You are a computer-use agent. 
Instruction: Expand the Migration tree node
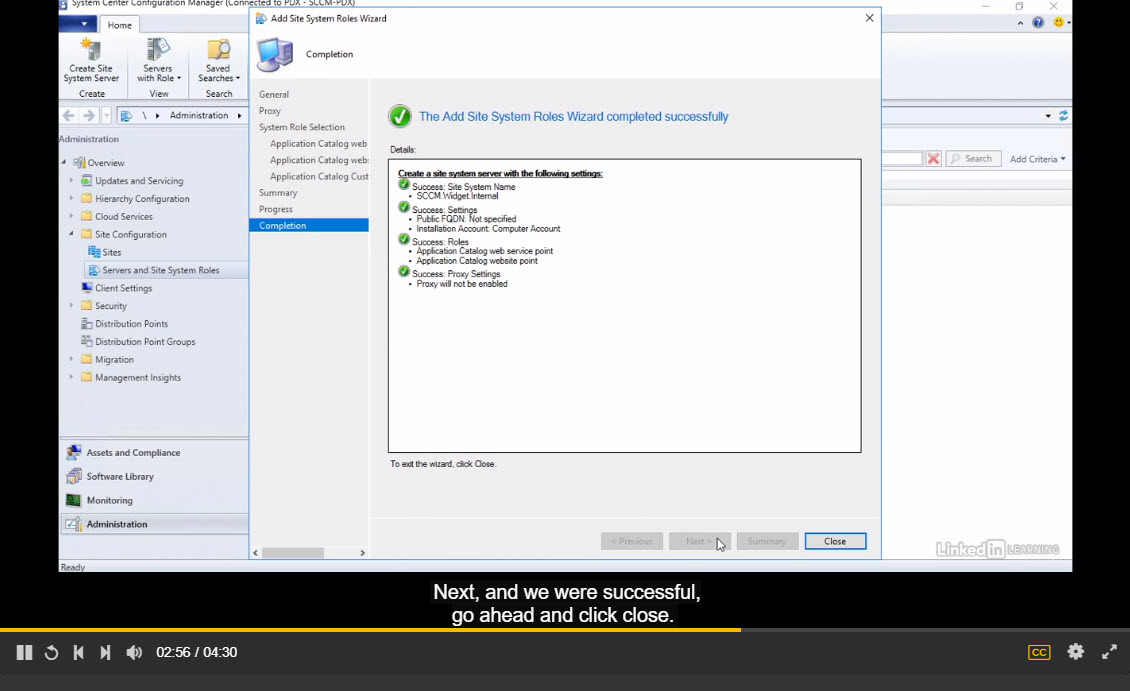[x=71, y=359]
